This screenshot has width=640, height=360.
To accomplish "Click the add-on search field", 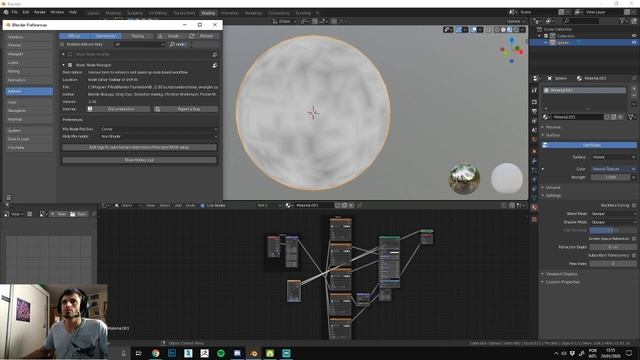I will [x=193, y=44].
